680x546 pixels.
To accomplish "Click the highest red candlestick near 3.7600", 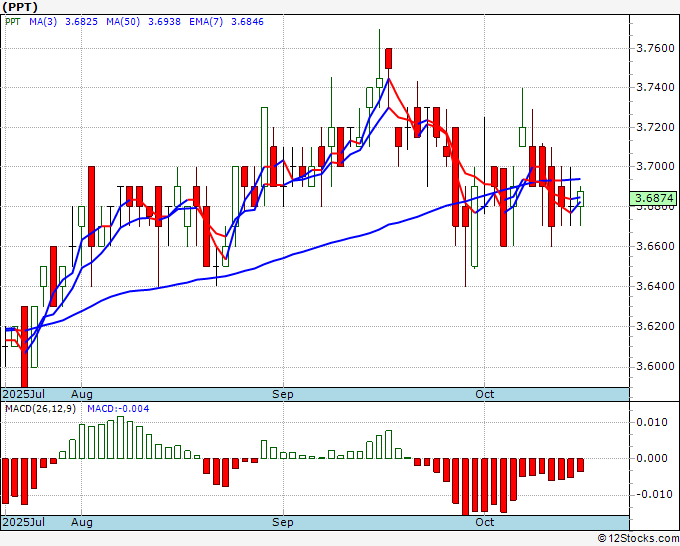I will click(389, 58).
